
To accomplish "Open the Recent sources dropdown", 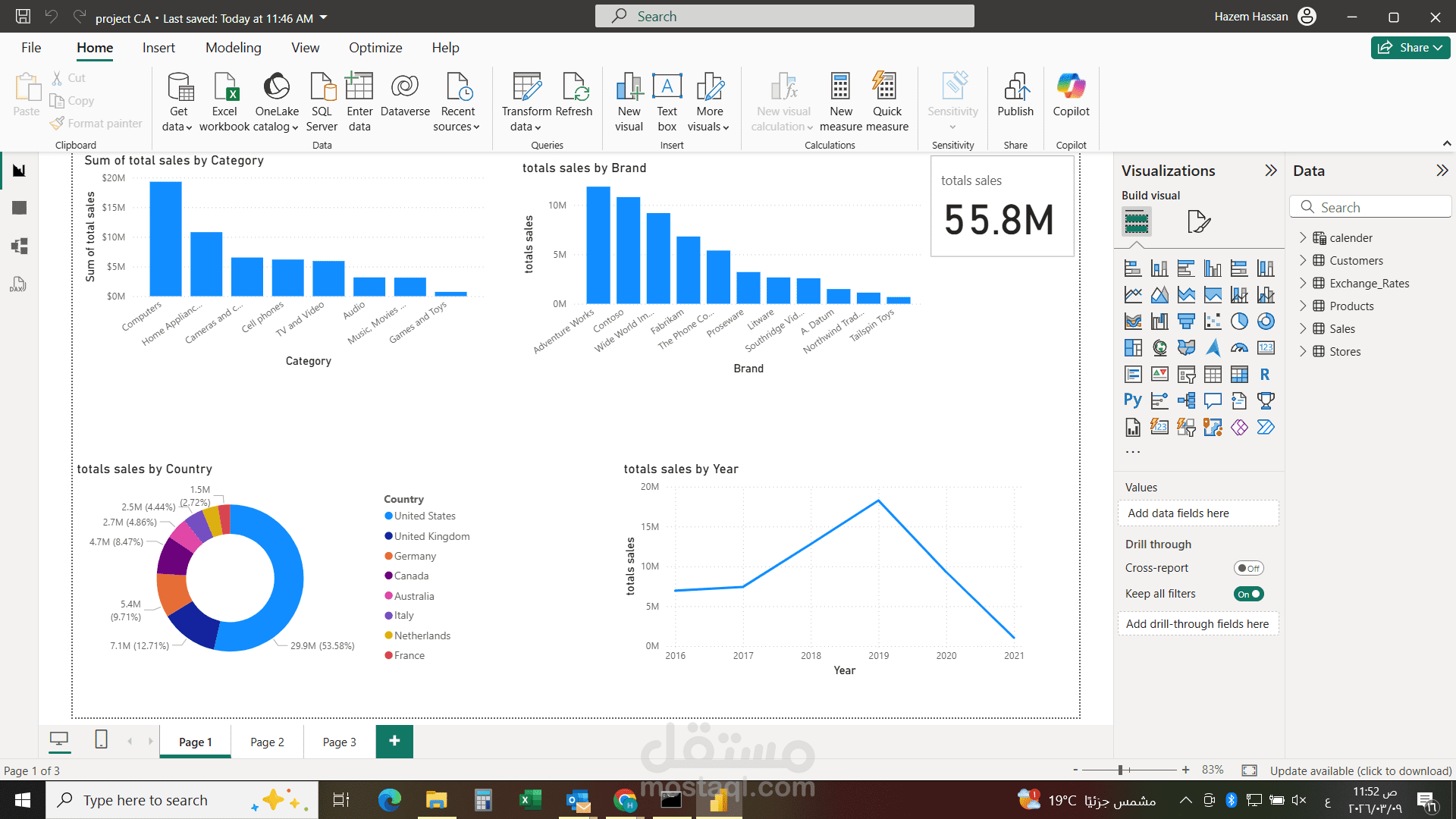I will coord(457,102).
